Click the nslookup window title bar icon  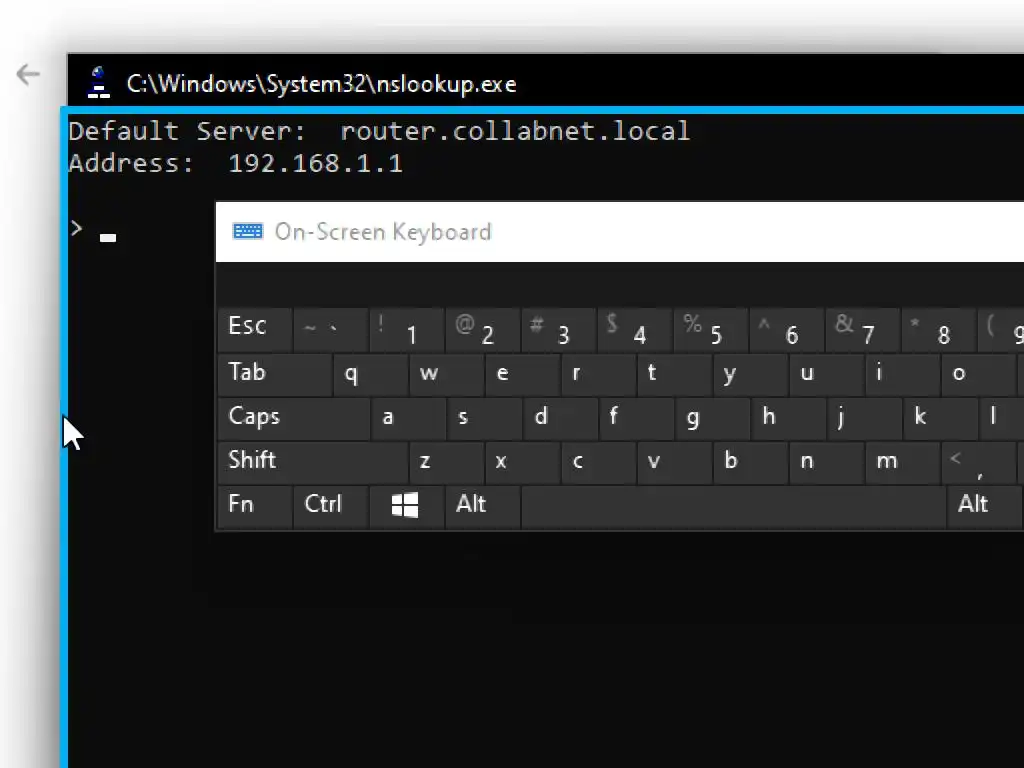99,82
